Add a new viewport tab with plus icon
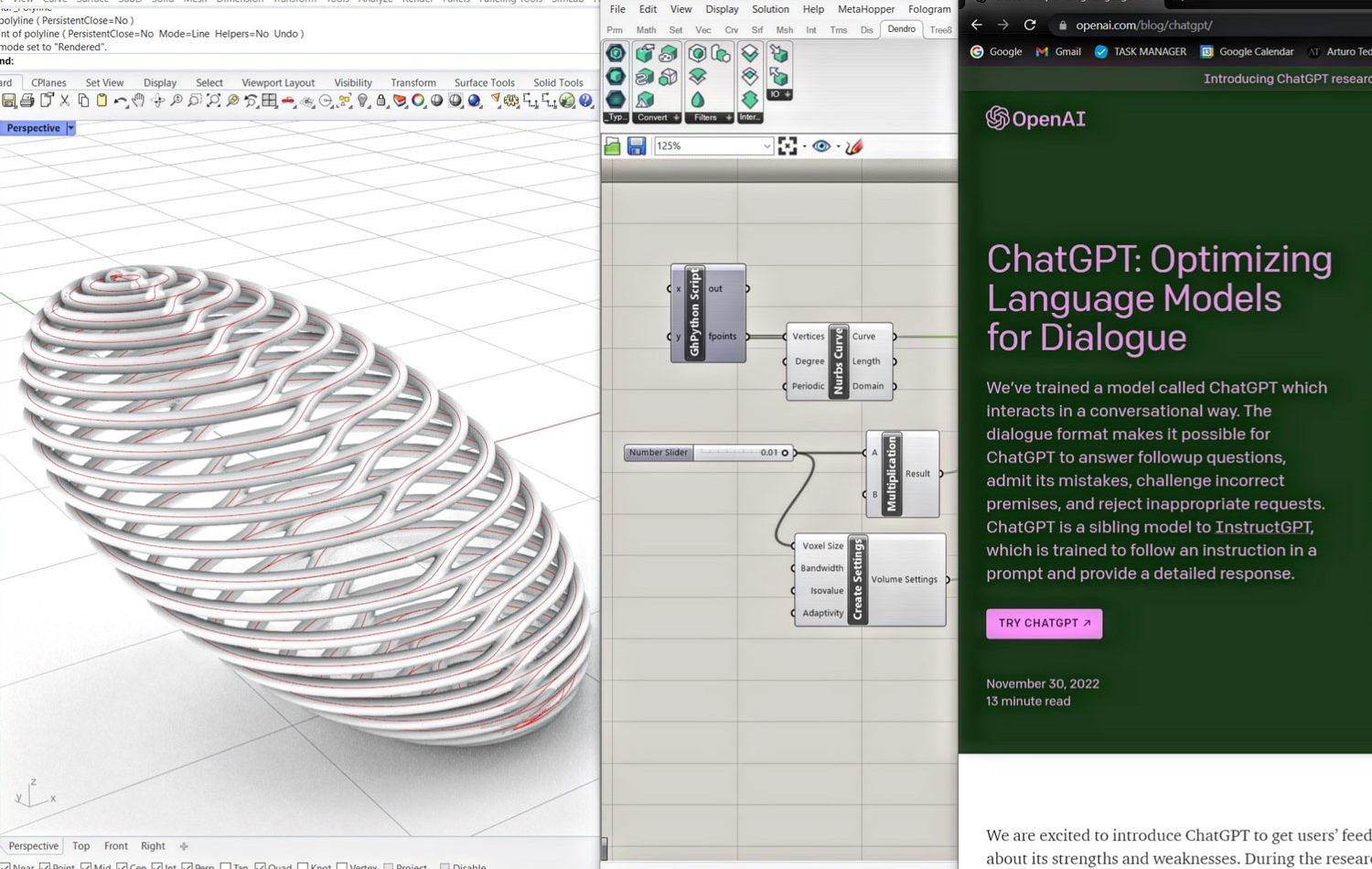This screenshot has height=869, width=1372. 184,846
